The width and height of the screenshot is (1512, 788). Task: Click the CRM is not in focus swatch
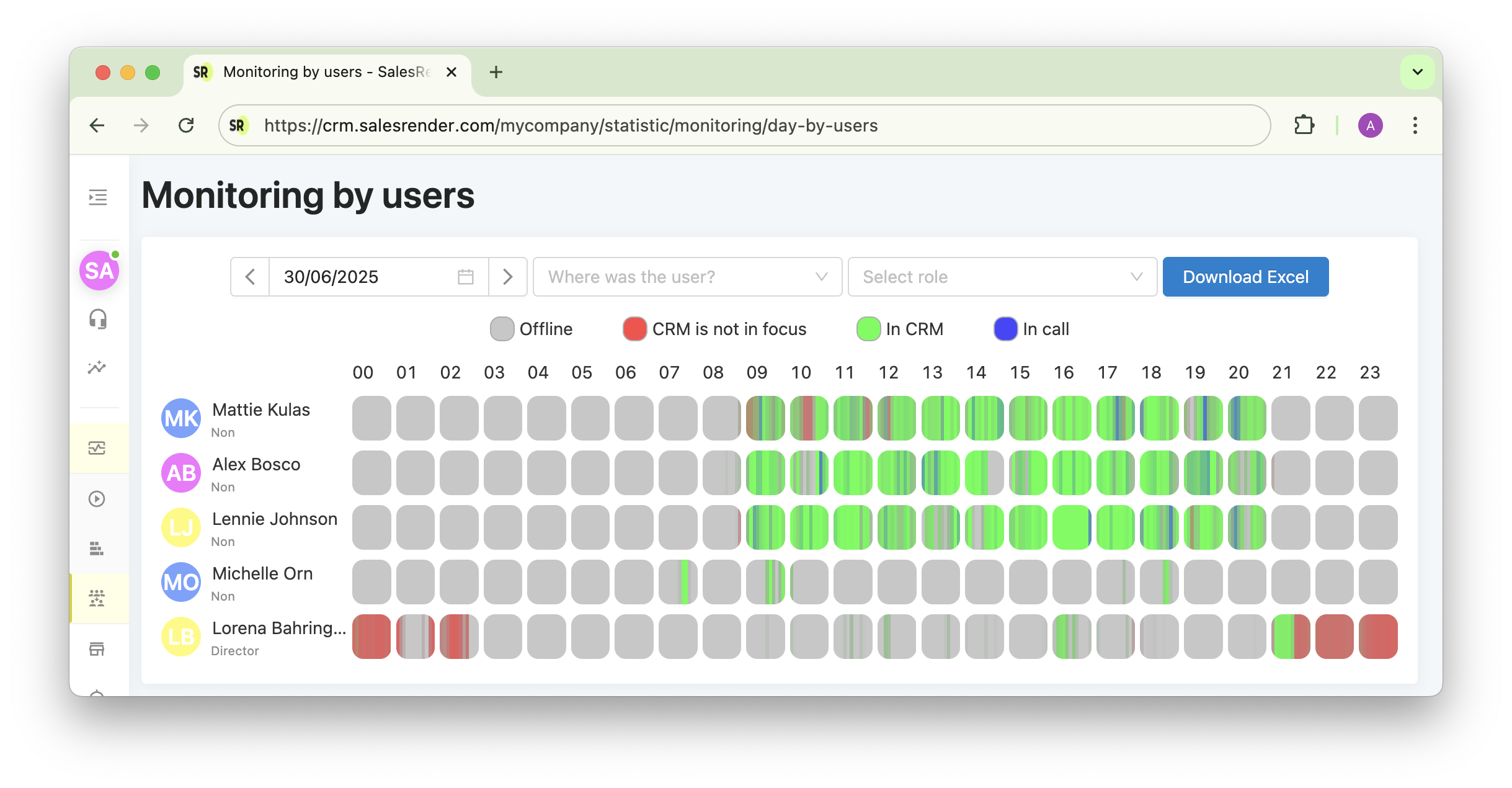pyautogui.click(x=634, y=329)
